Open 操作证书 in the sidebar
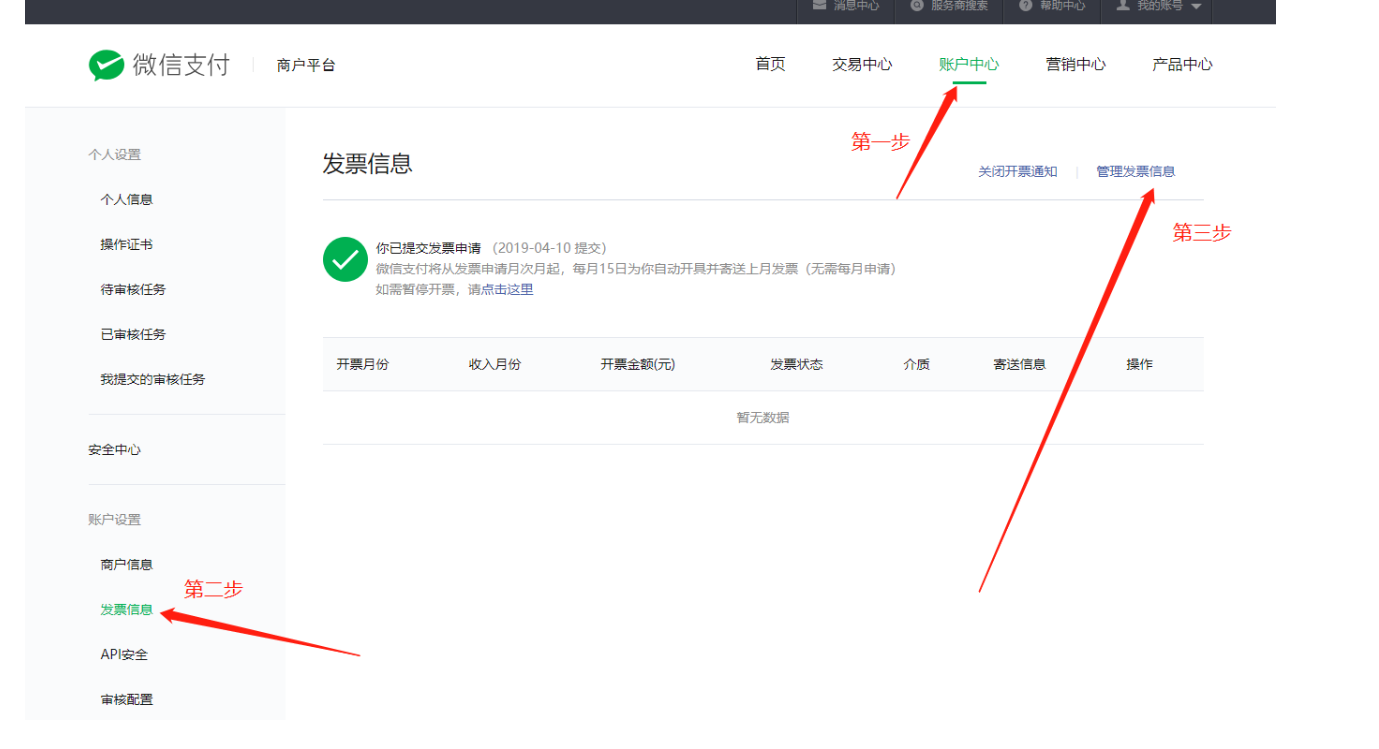Screen dimensions: 1379x749 (x=127, y=244)
